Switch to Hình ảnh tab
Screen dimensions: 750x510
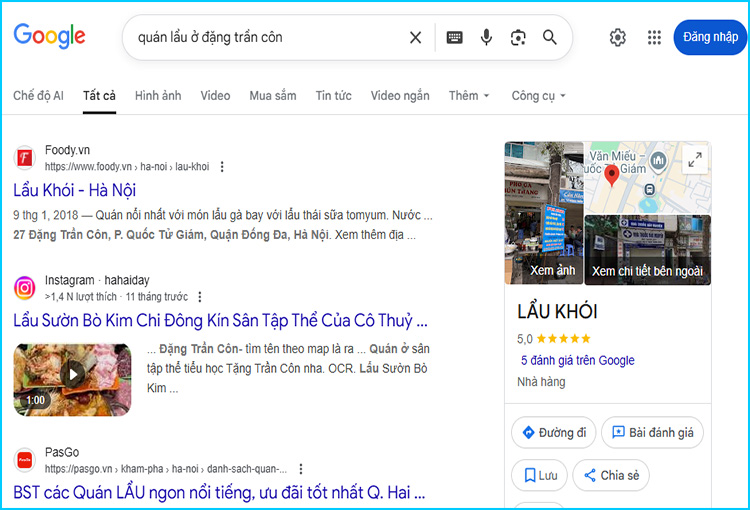[158, 96]
